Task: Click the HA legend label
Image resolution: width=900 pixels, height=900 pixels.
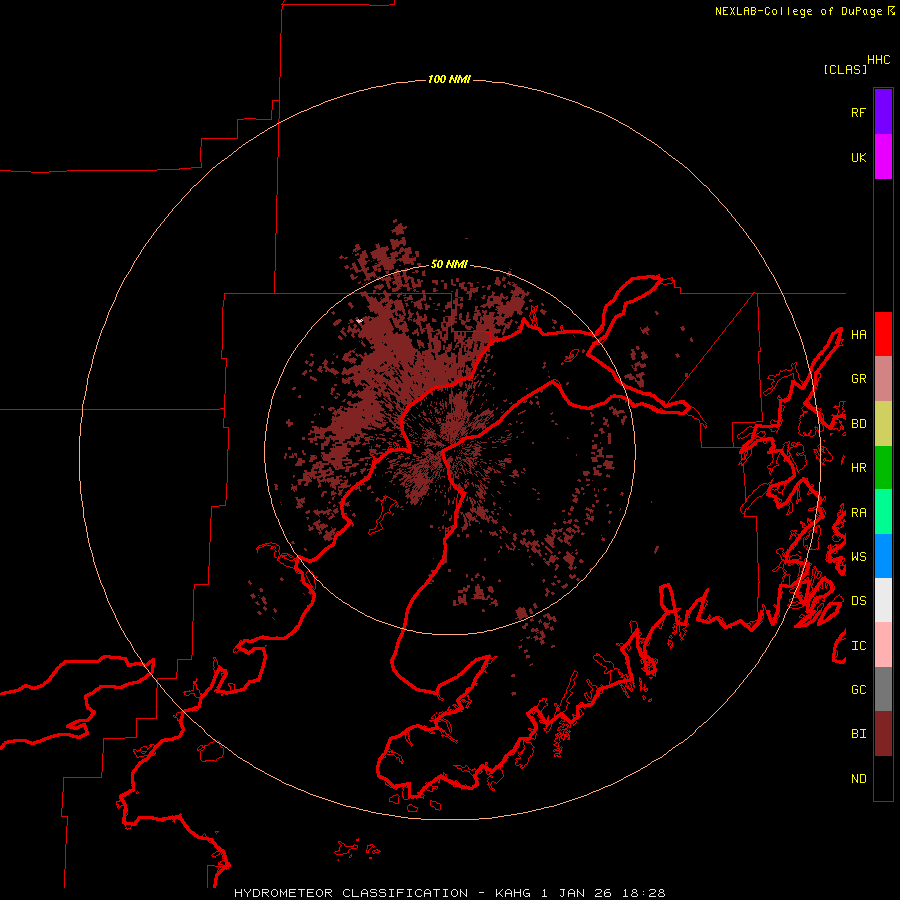Action: tap(858, 334)
